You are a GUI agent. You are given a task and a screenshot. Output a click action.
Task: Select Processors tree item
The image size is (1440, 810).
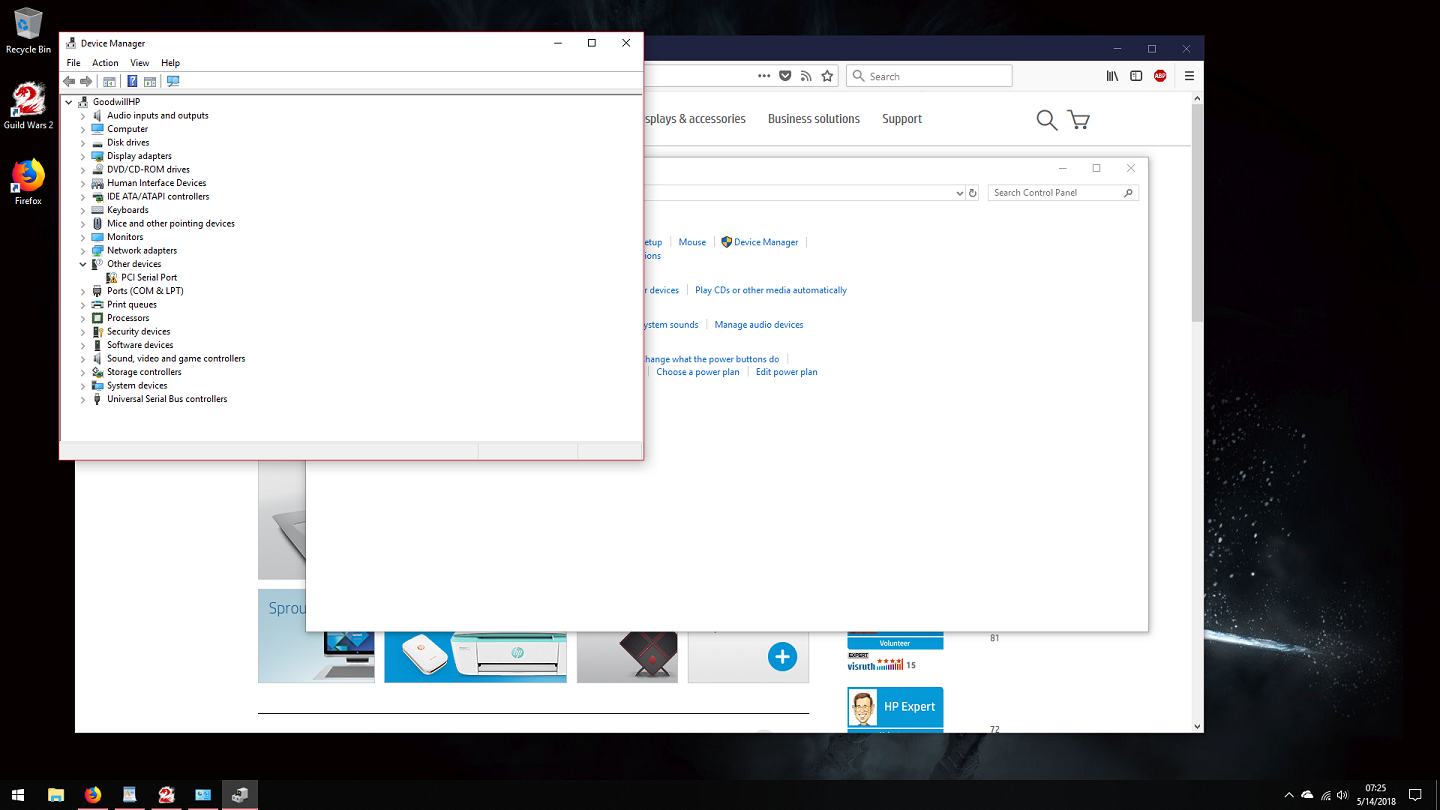click(x=128, y=318)
